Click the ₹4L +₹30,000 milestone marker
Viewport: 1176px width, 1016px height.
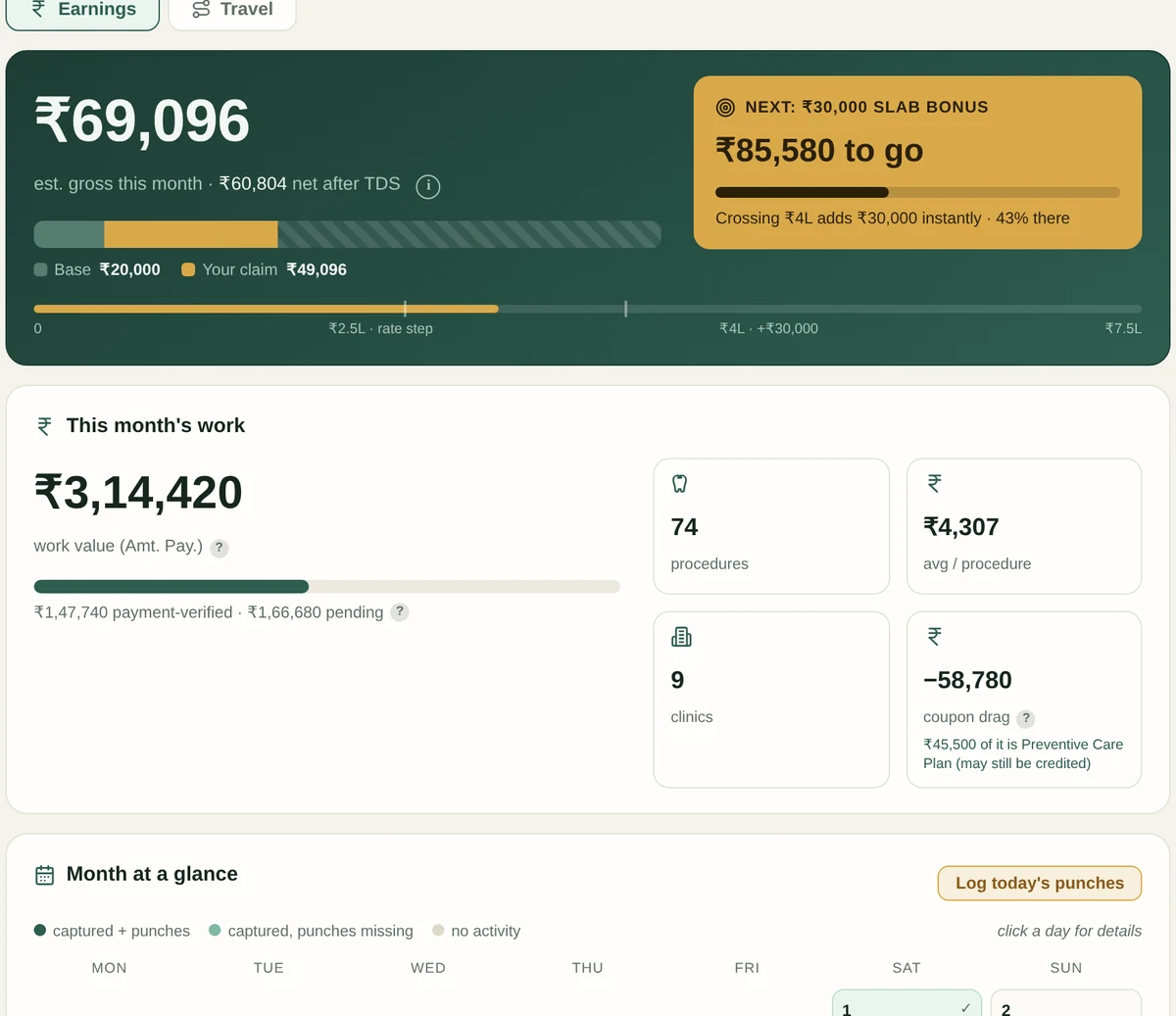625,309
